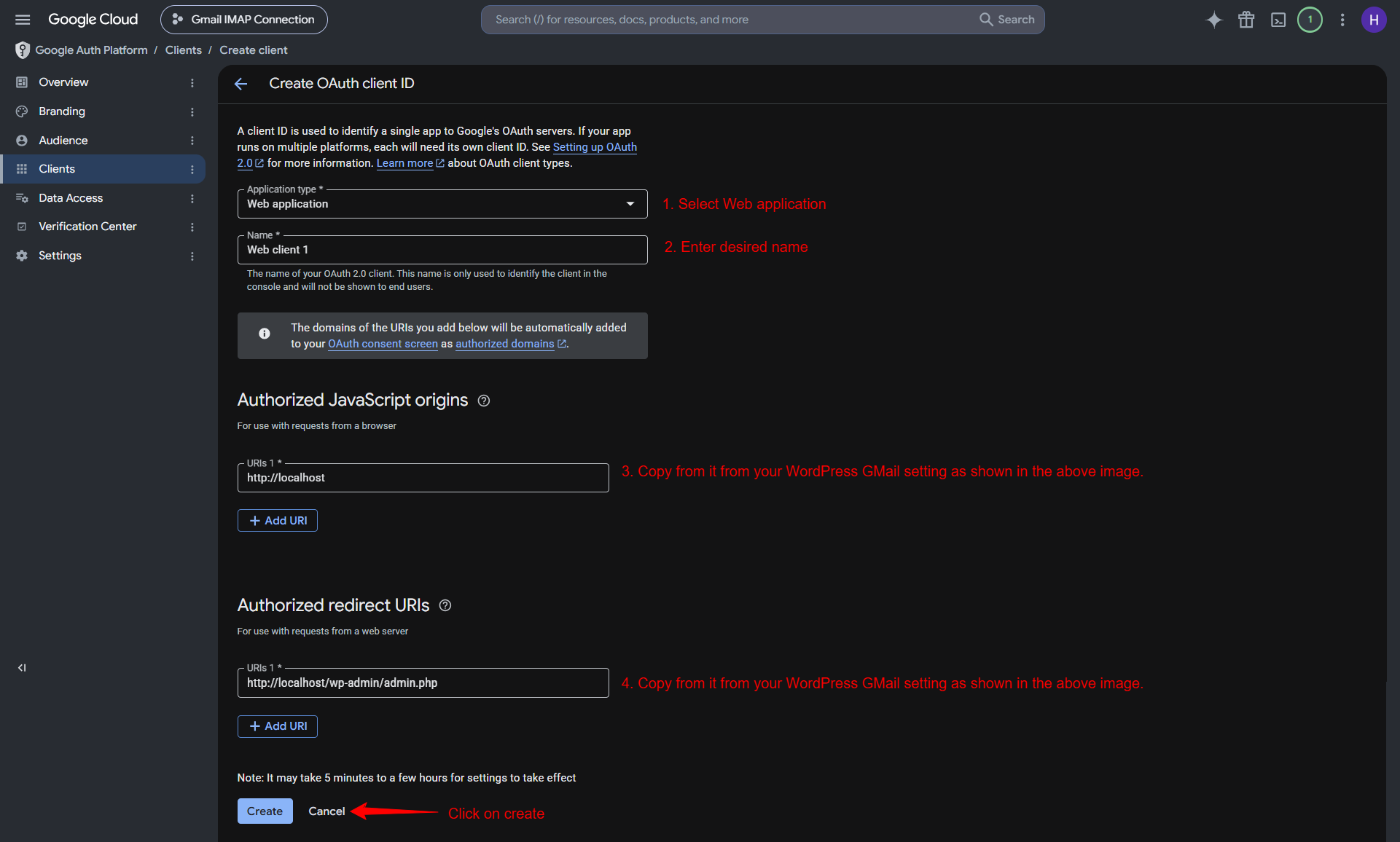The height and width of the screenshot is (842, 1400).
Task: Open the free trial gift icon
Action: (1246, 20)
